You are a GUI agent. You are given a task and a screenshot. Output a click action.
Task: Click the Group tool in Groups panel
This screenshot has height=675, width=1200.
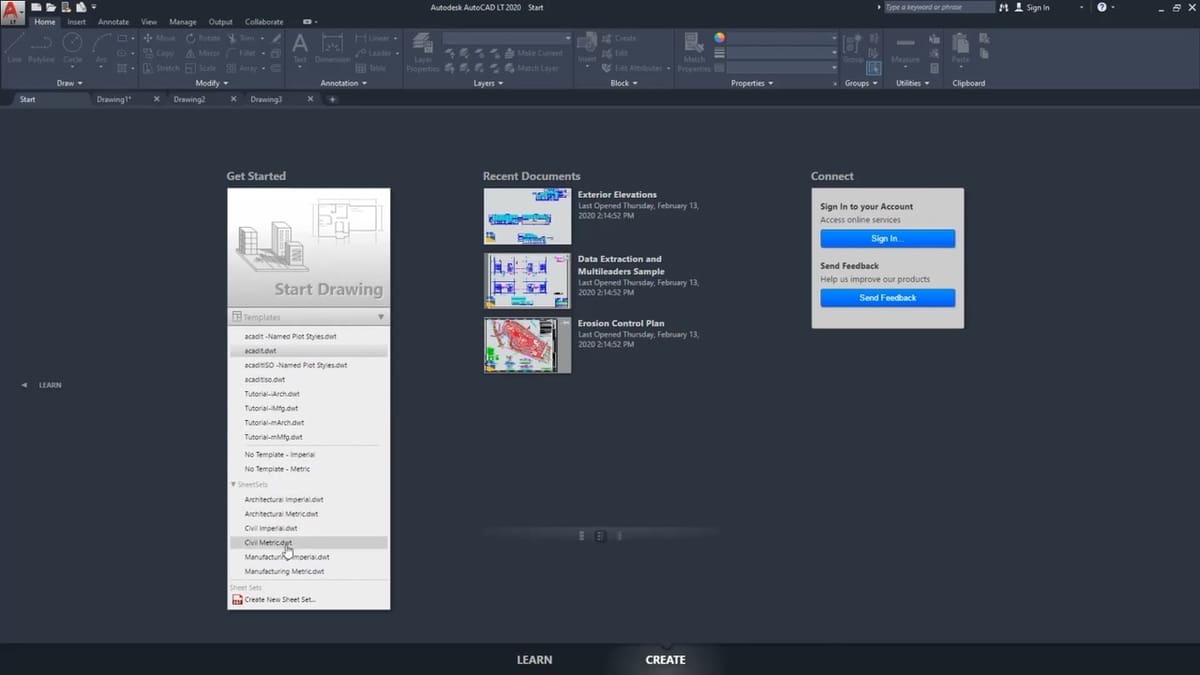(x=853, y=47)
